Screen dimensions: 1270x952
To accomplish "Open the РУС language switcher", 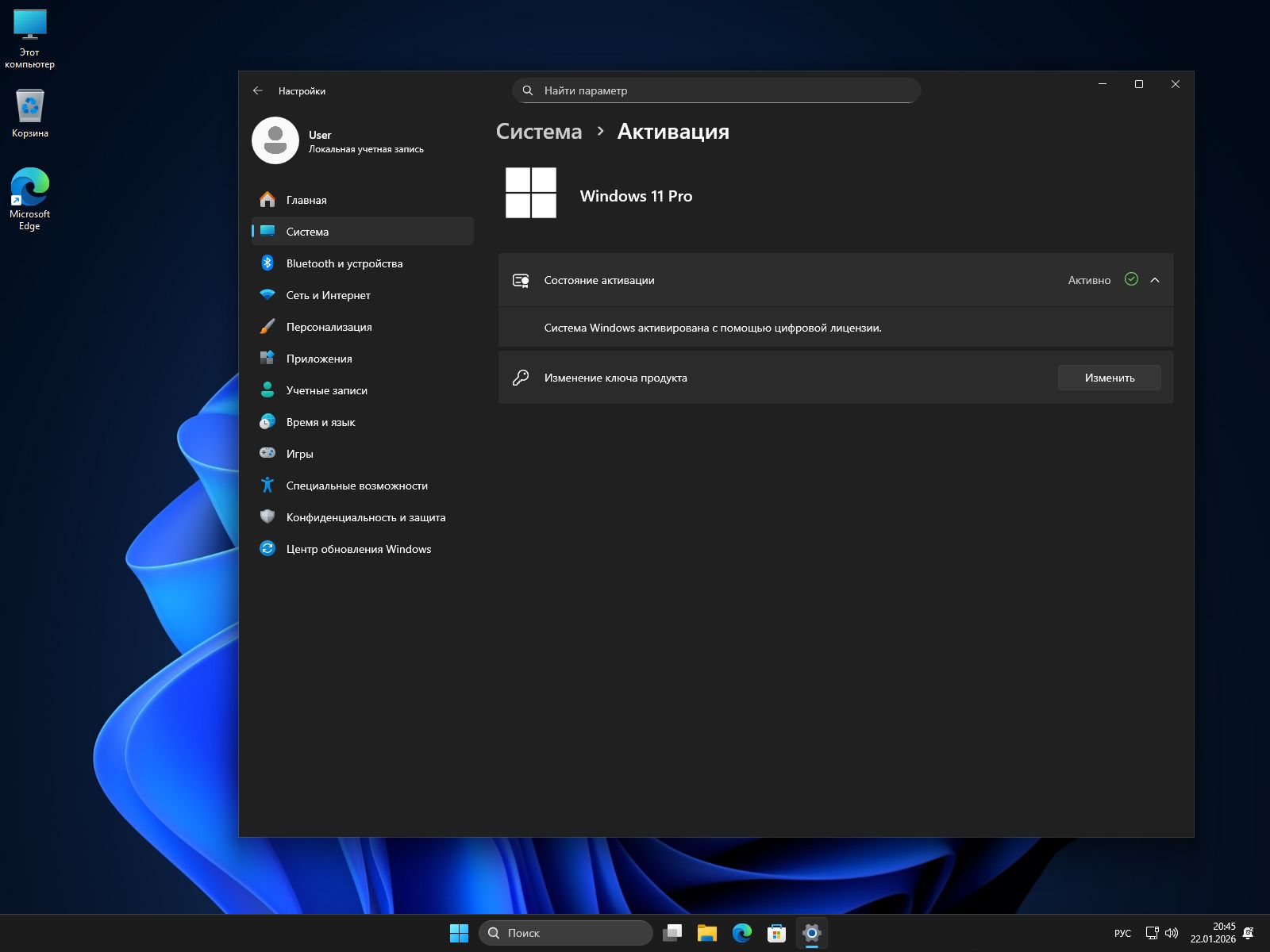I will [1122, 933].
